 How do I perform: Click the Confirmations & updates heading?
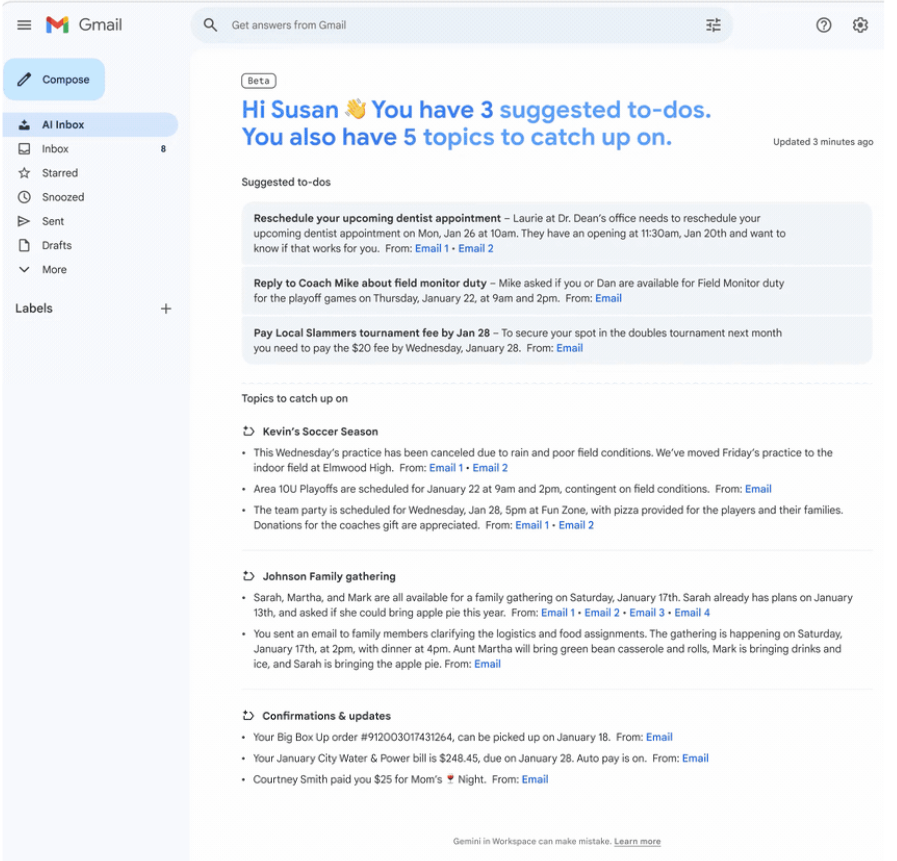(327, 716)
